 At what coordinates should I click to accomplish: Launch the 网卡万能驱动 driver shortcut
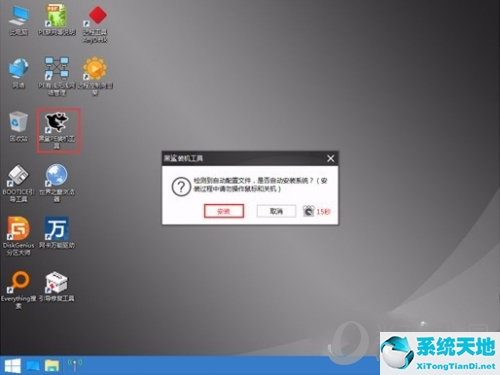tap(57, 233)
